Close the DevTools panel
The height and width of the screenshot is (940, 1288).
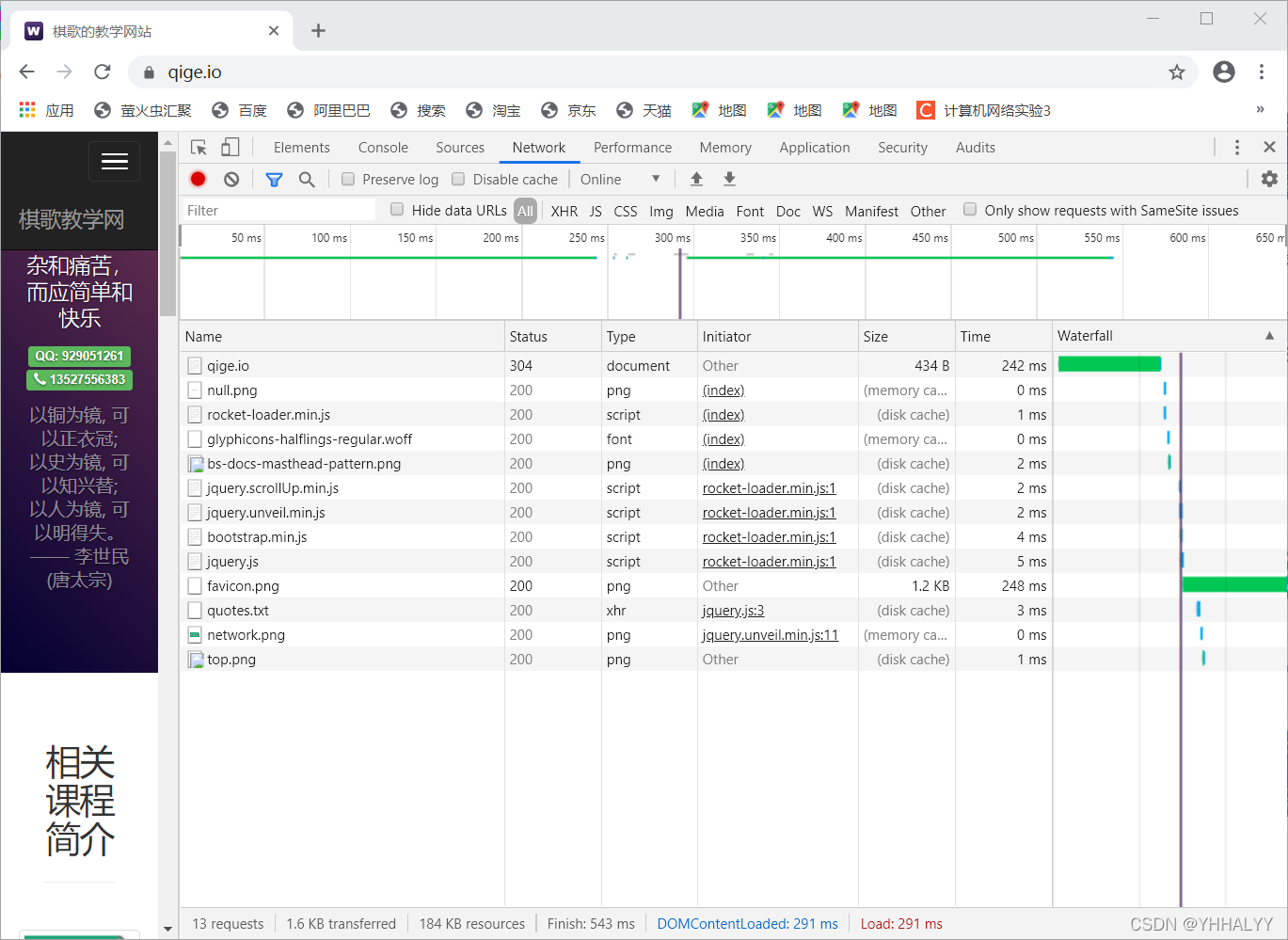[1269, 147]
